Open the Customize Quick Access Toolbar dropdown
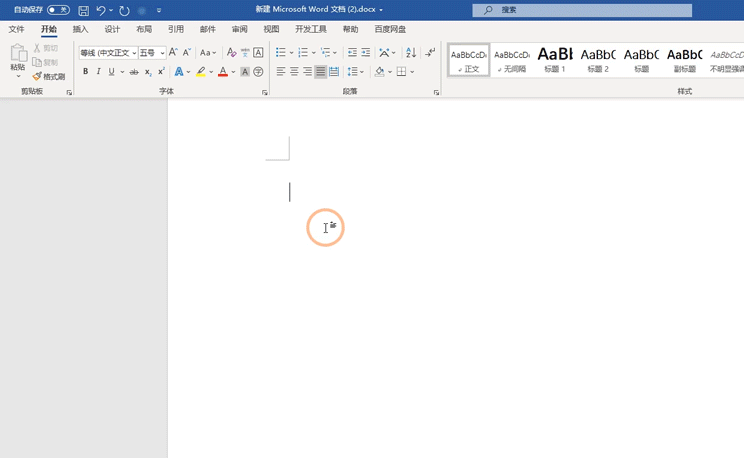744x458 pixels. [159, 10]
